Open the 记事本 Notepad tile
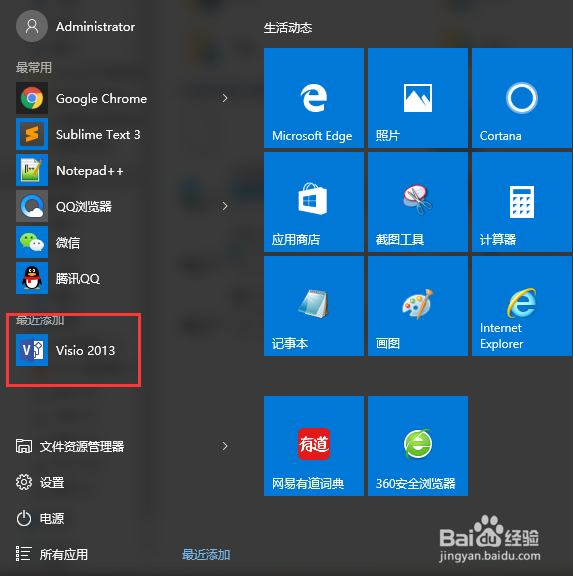The image size is (573, 576). point(314,306)
